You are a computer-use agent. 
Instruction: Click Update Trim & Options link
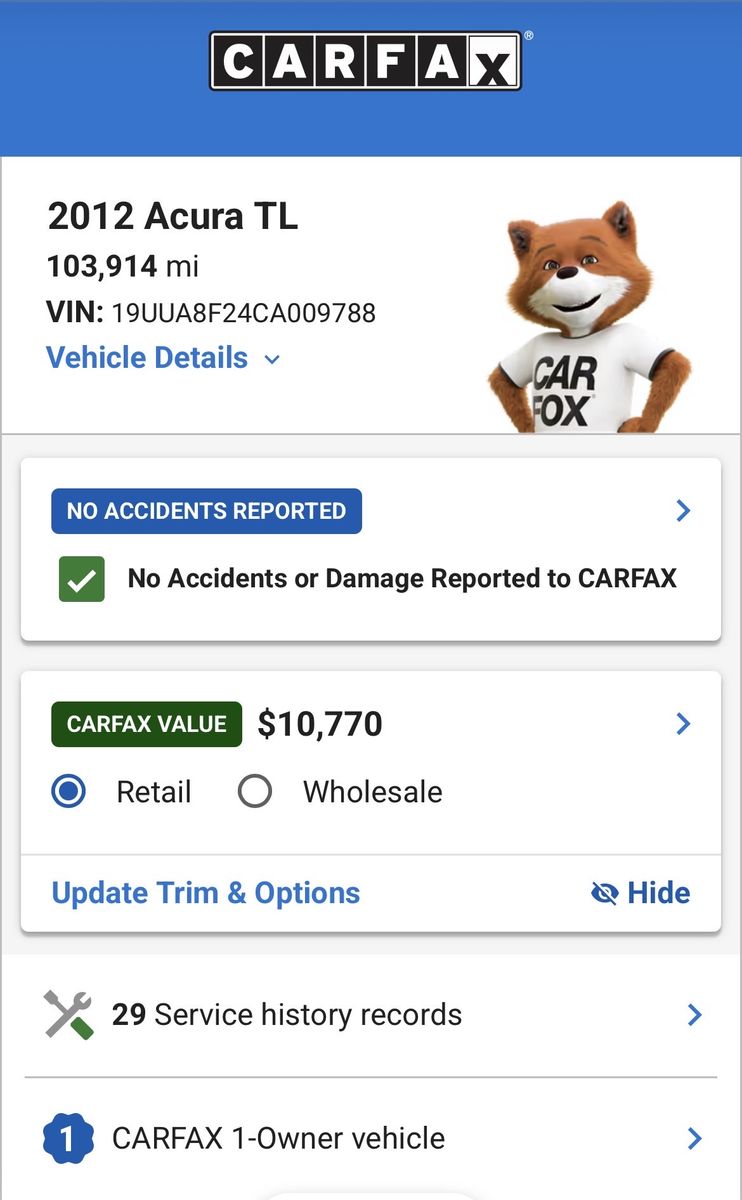[206, 893]
